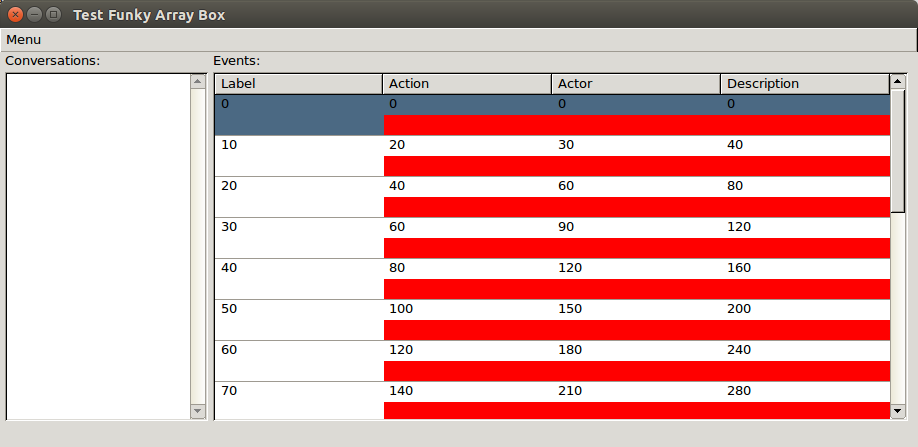Click the conversations list scroll-up arrow
This screenshot has width=918, height=447.
(x=197, y=81)
